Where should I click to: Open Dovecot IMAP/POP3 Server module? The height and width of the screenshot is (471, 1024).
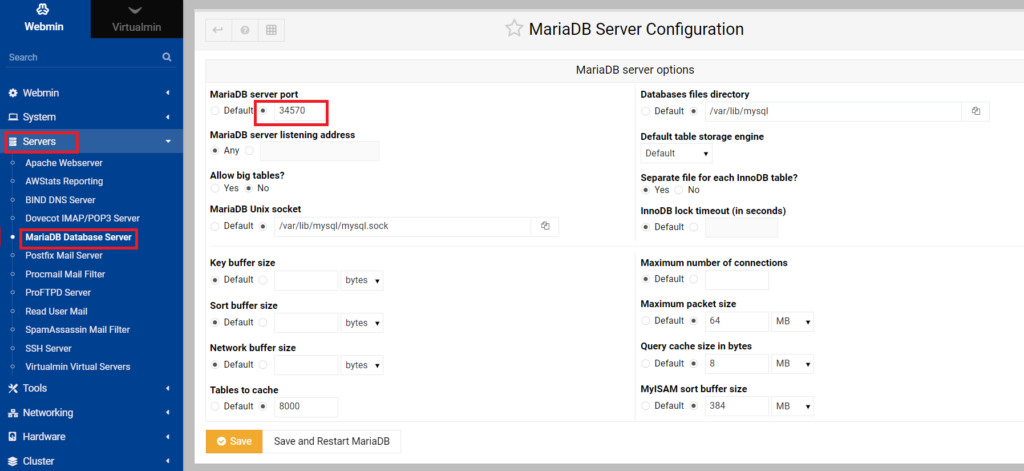(x=82, y=218)
